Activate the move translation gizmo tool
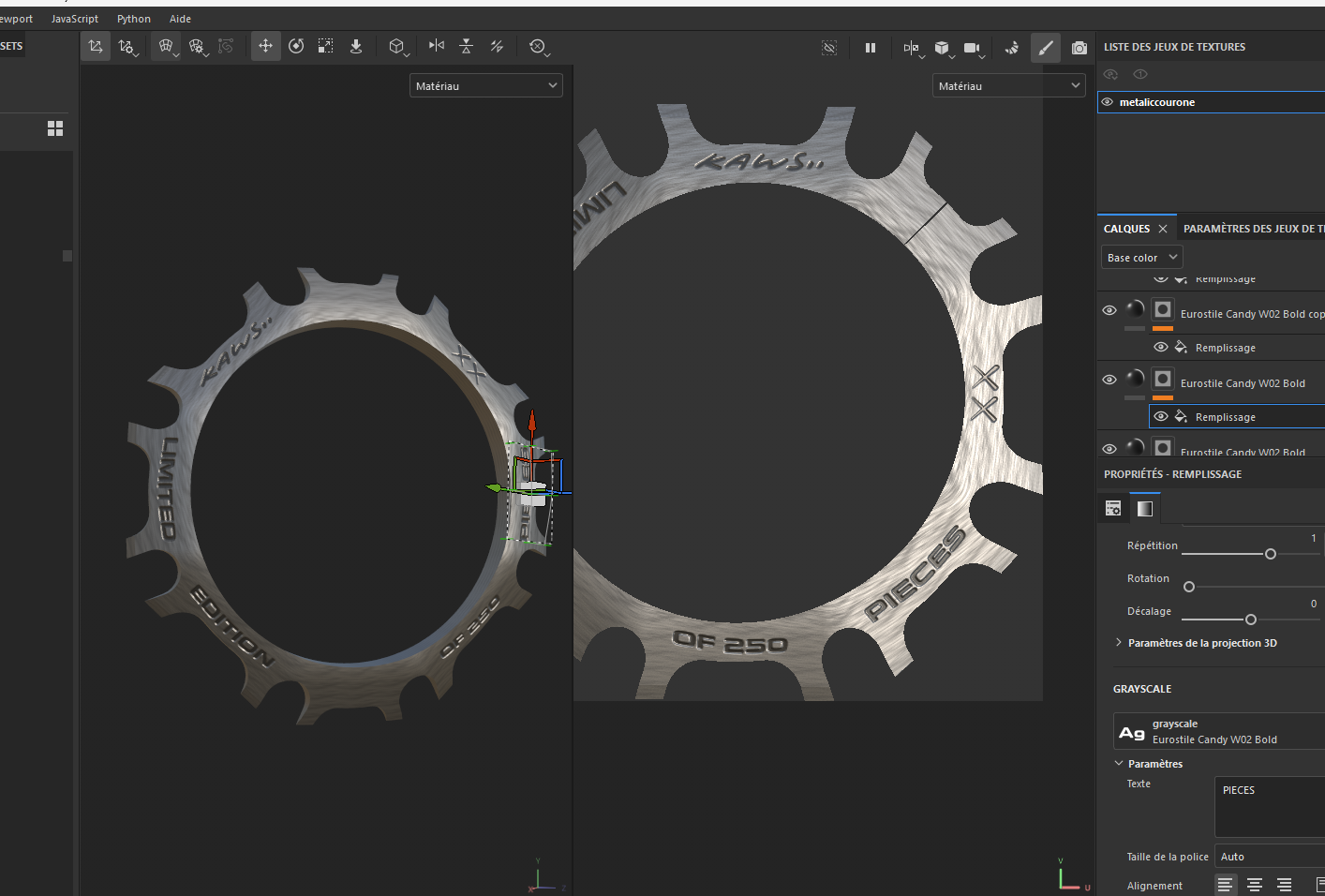 265,46
